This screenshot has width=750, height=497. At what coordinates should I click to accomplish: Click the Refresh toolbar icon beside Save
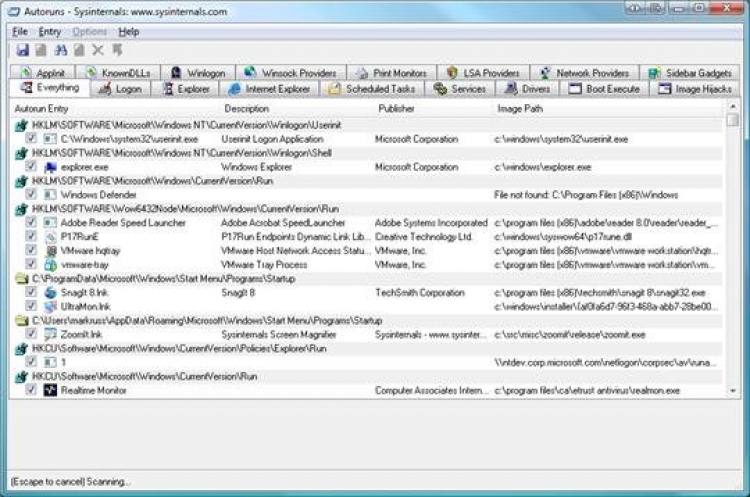[x=41, y=50]
